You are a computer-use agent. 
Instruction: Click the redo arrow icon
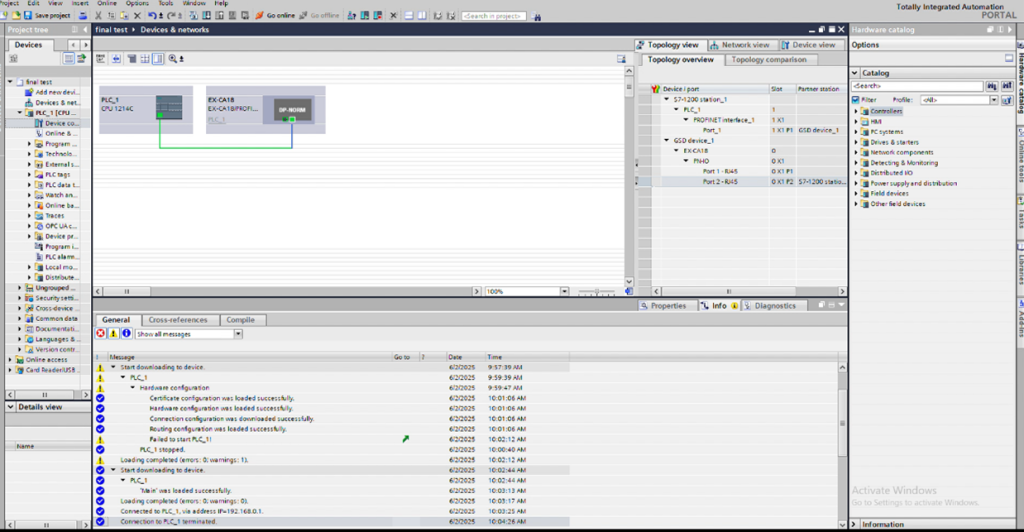pyautogui.click(x=171, y=15)
